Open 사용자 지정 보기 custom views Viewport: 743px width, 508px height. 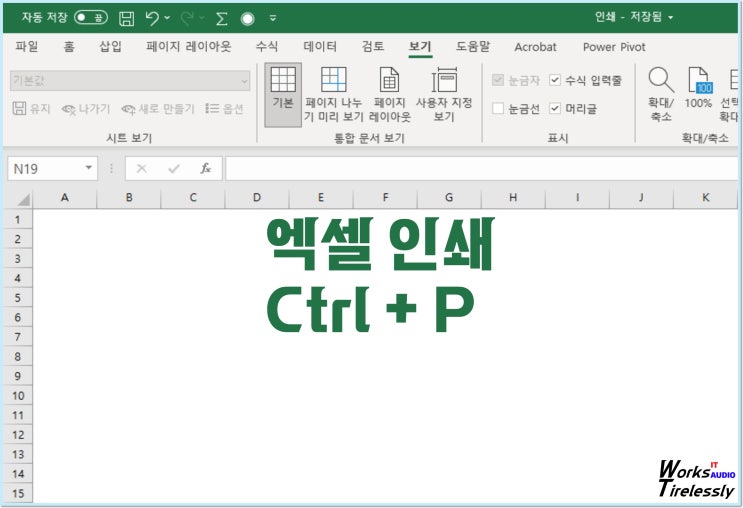pyautogui.click(x=444, y=95)
